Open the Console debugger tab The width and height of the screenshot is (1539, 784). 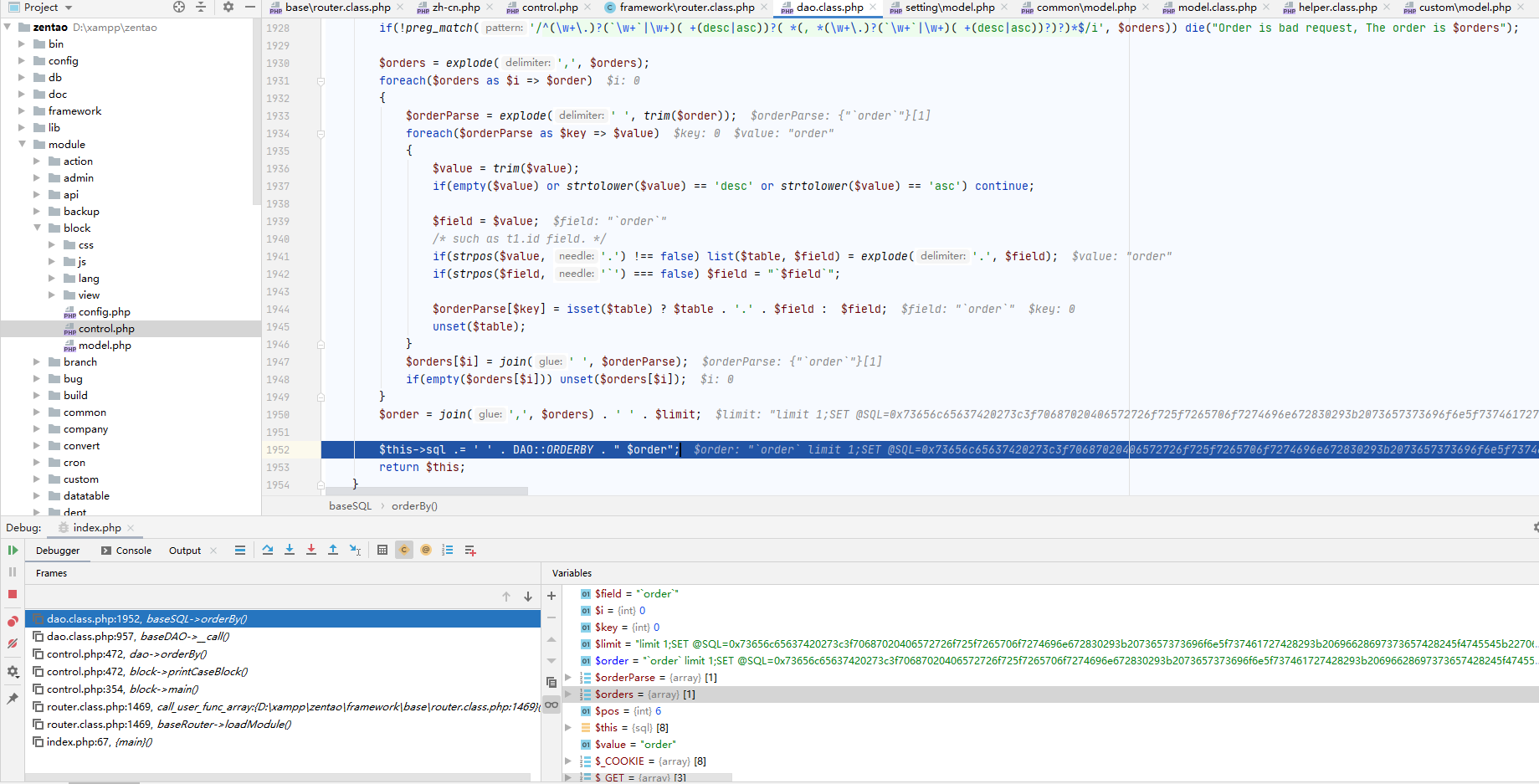click(126, 551)
